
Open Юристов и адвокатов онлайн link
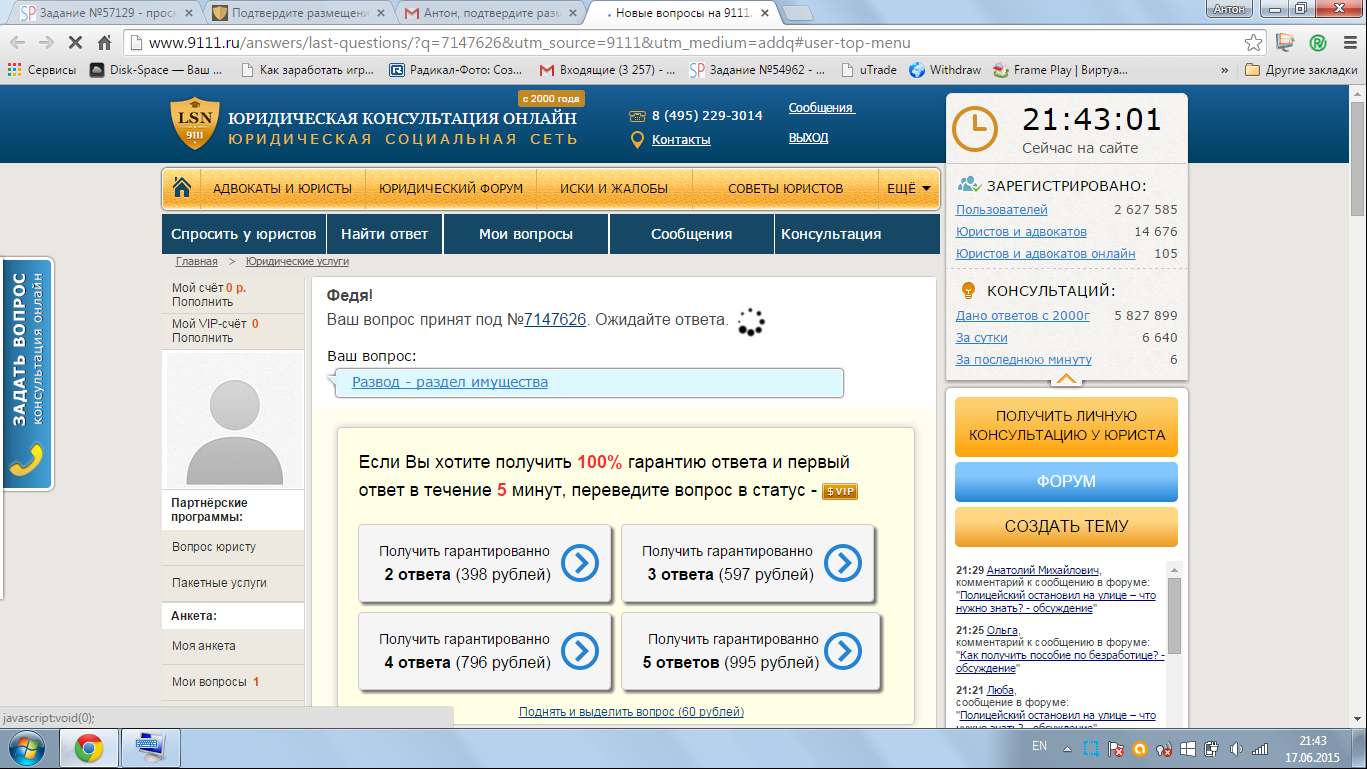pyautogui.click(x=1046, y=254)
